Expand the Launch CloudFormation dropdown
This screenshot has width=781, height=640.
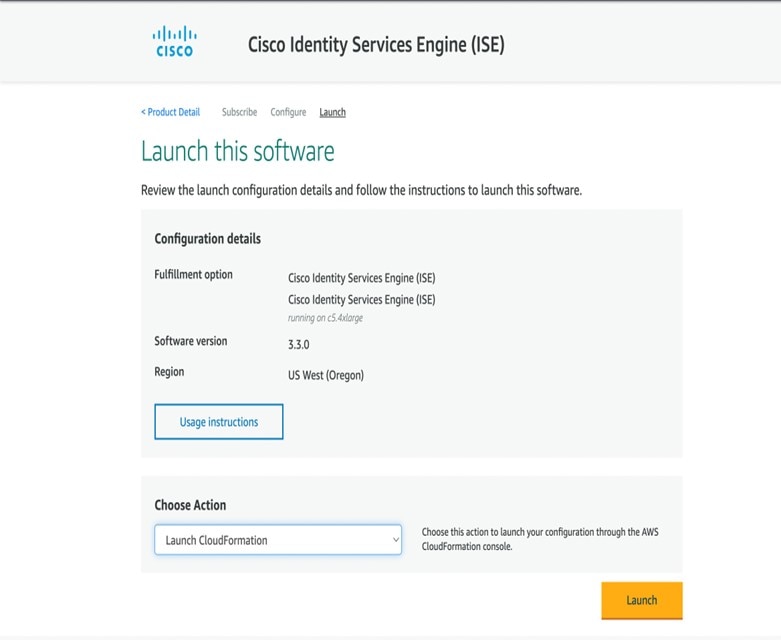pyautogui.click(x=278, y=539)
